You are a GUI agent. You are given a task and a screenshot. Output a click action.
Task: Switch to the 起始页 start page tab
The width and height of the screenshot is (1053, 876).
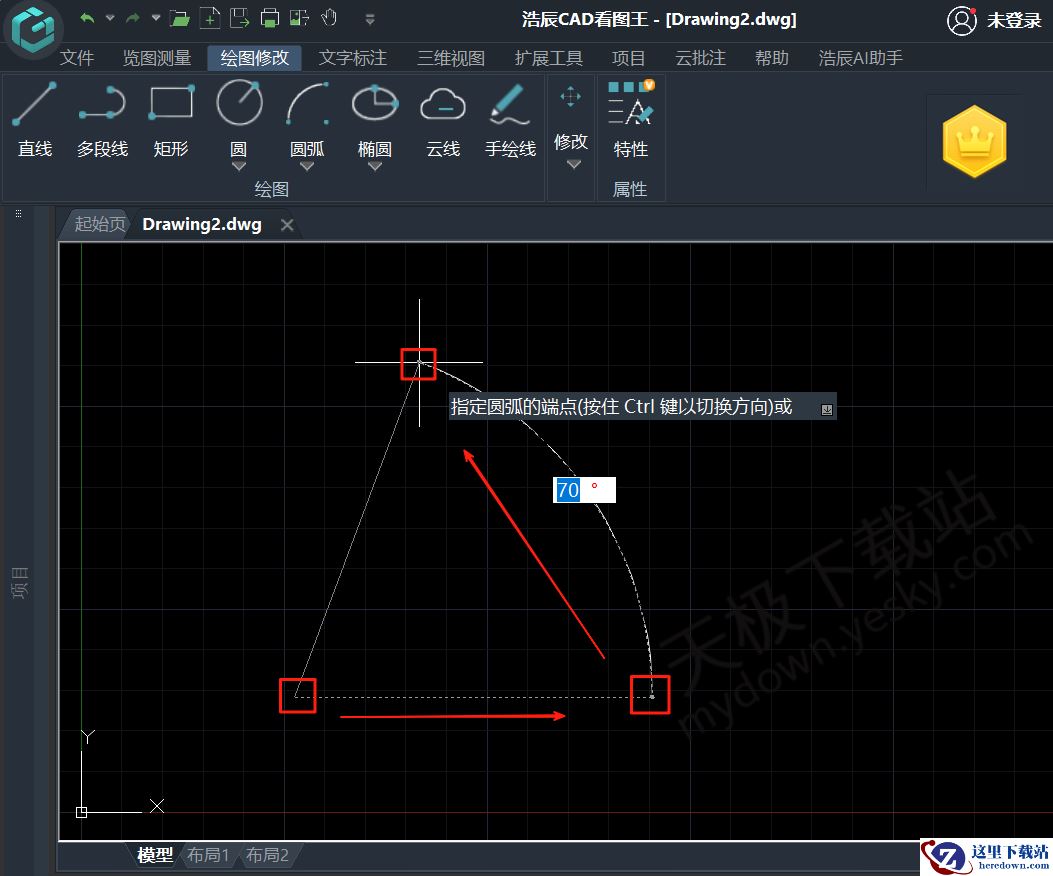click(99, 224)
